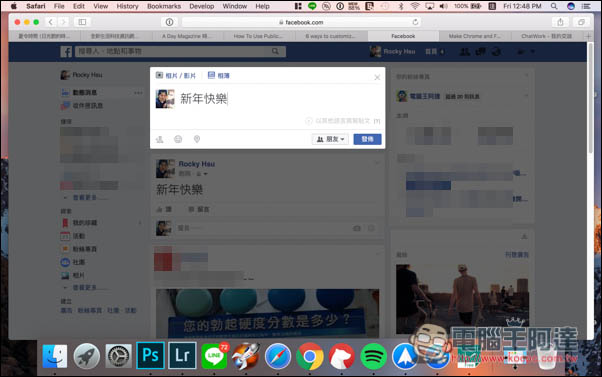Open Lightroom from the Dock
Screen dimensions: 602x377
click(x=182, y=356)
